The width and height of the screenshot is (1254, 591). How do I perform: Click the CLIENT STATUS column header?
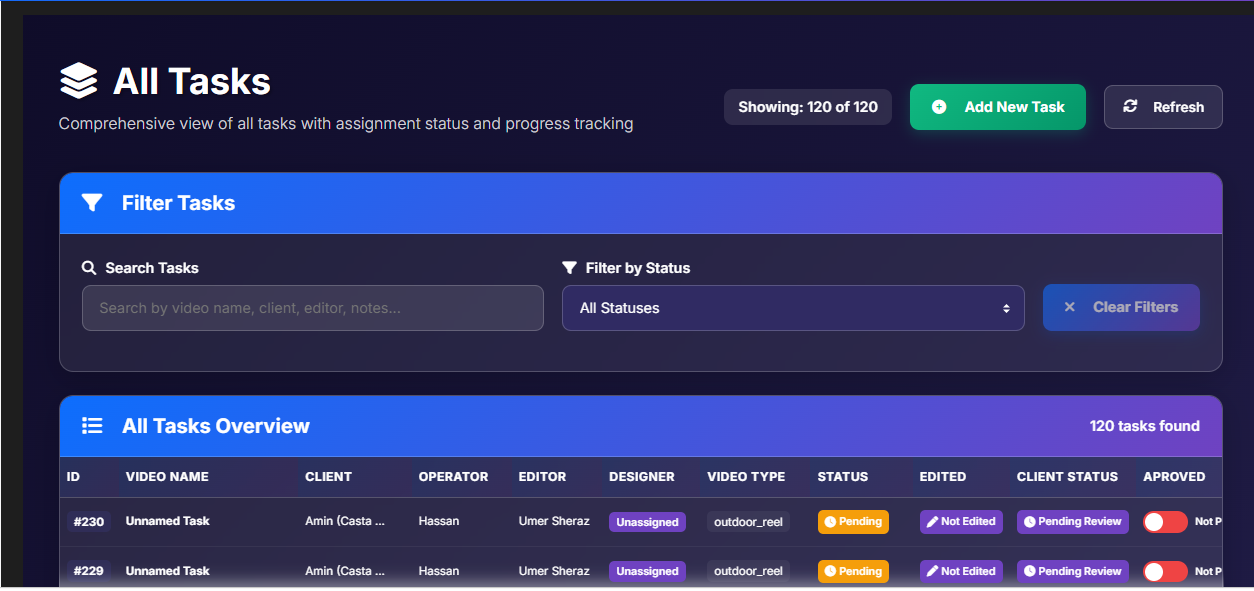pyautogui.click(x=1067, y=477)
